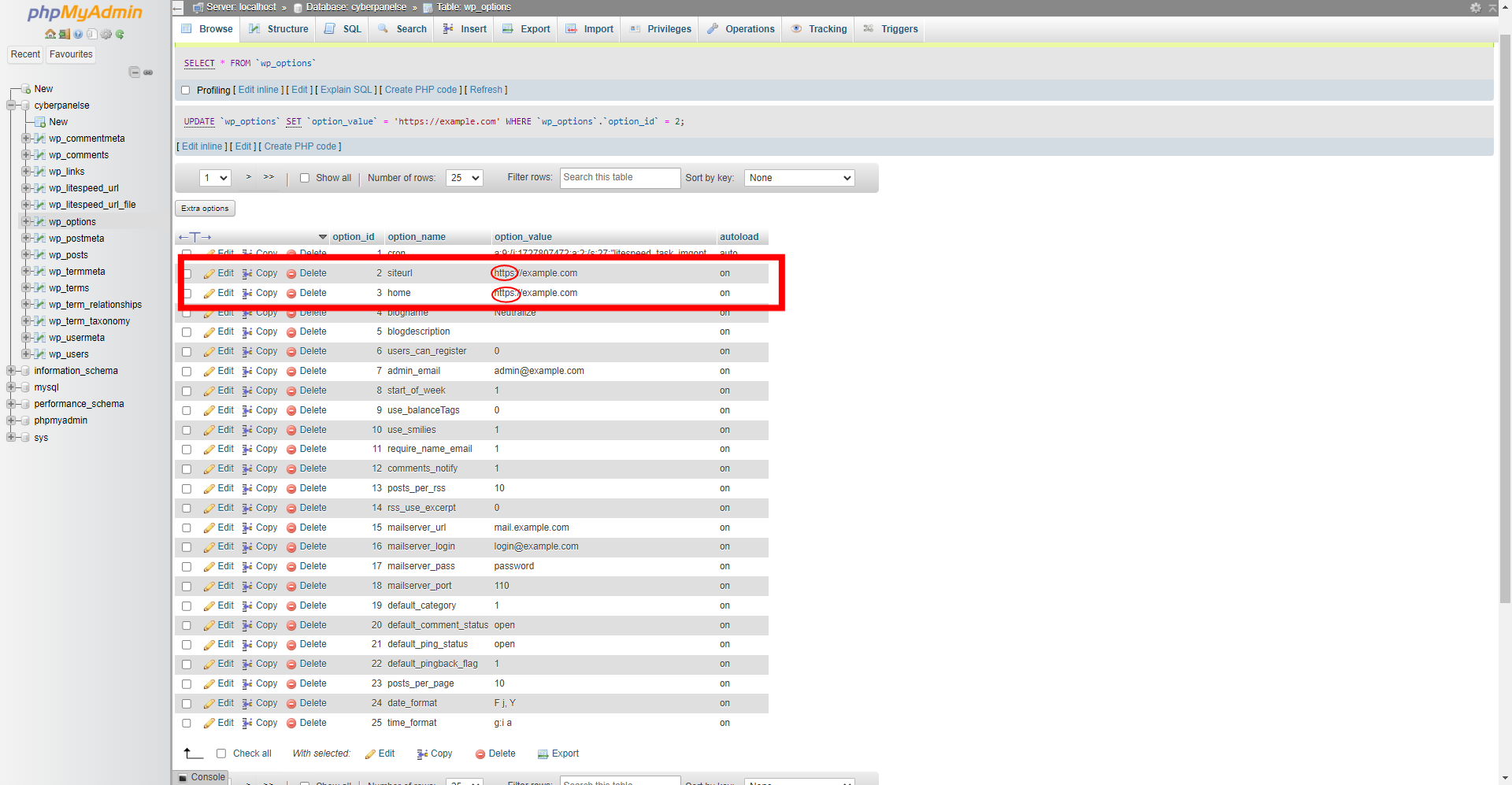
Task: Click the Extra options button
Action: [205, 209]
